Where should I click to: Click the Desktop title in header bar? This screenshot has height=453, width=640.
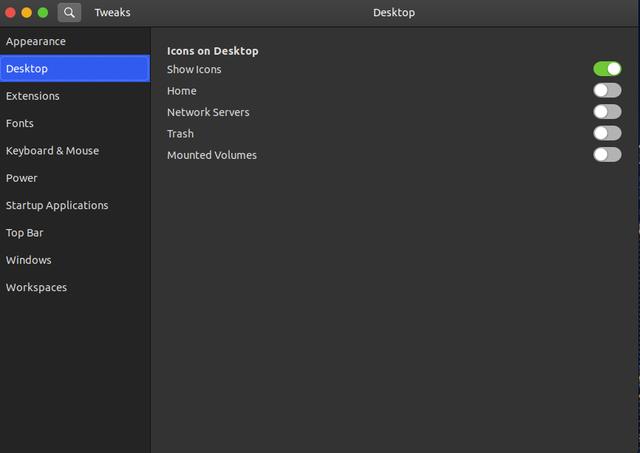coord(394,13)
